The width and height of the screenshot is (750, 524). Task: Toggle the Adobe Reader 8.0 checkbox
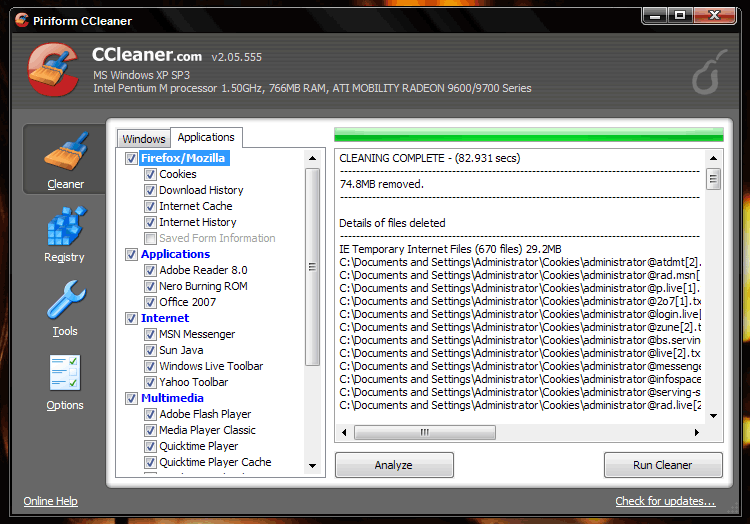(150, 270)
